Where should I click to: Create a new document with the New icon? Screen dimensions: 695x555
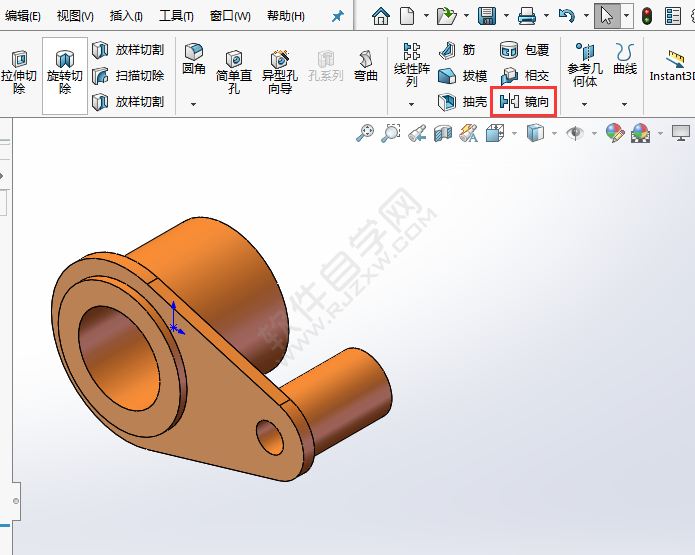(407, 16)
